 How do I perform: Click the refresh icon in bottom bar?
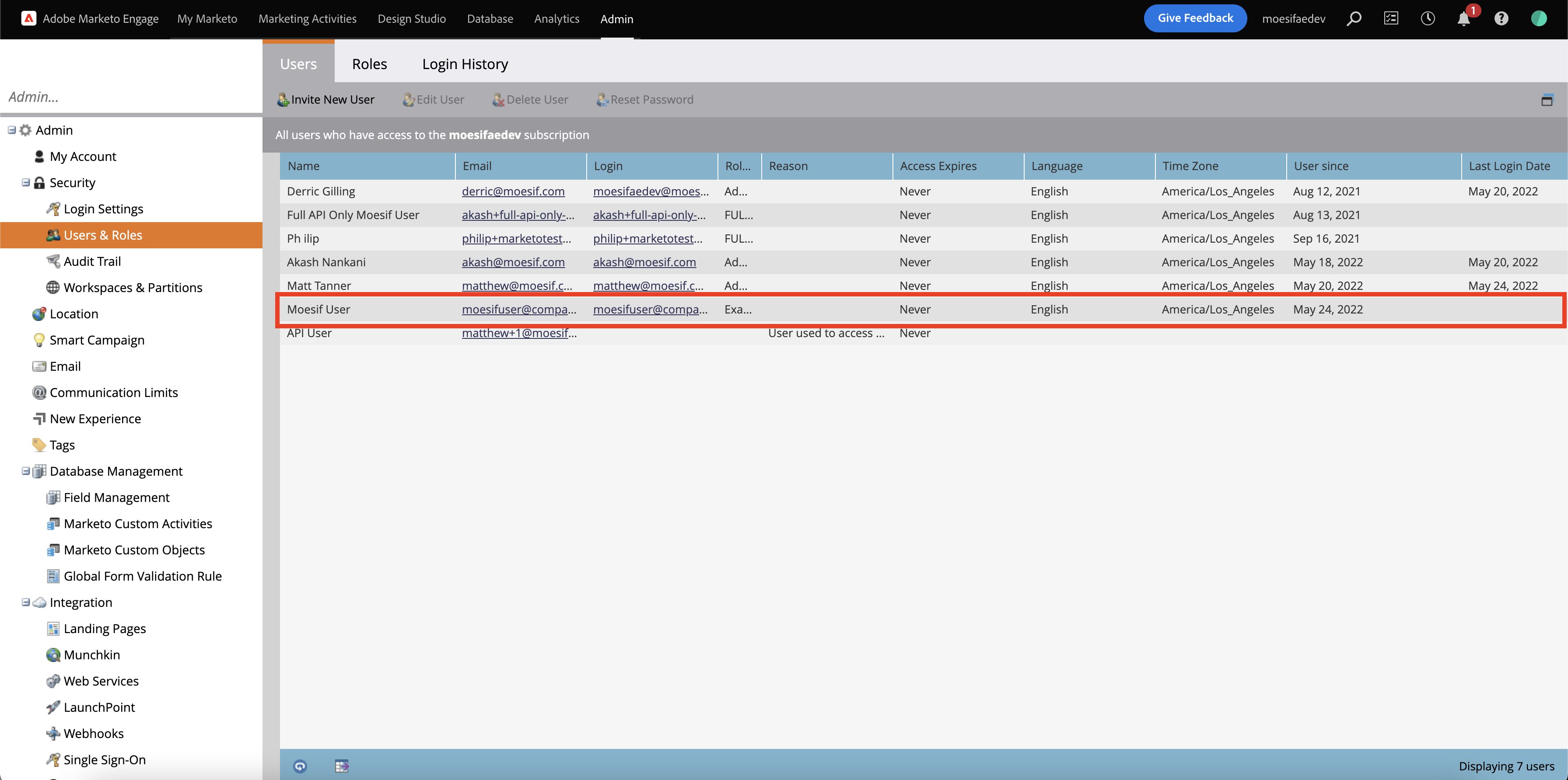[300, 766]
